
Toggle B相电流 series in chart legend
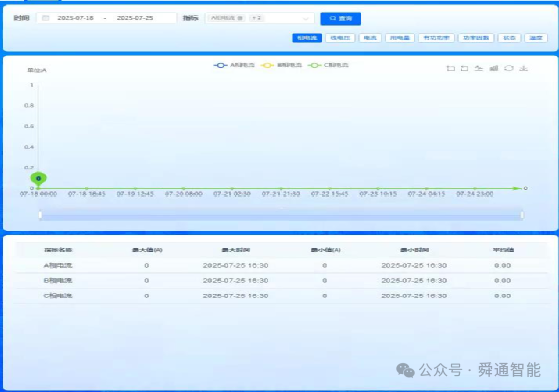pos(281,65)
